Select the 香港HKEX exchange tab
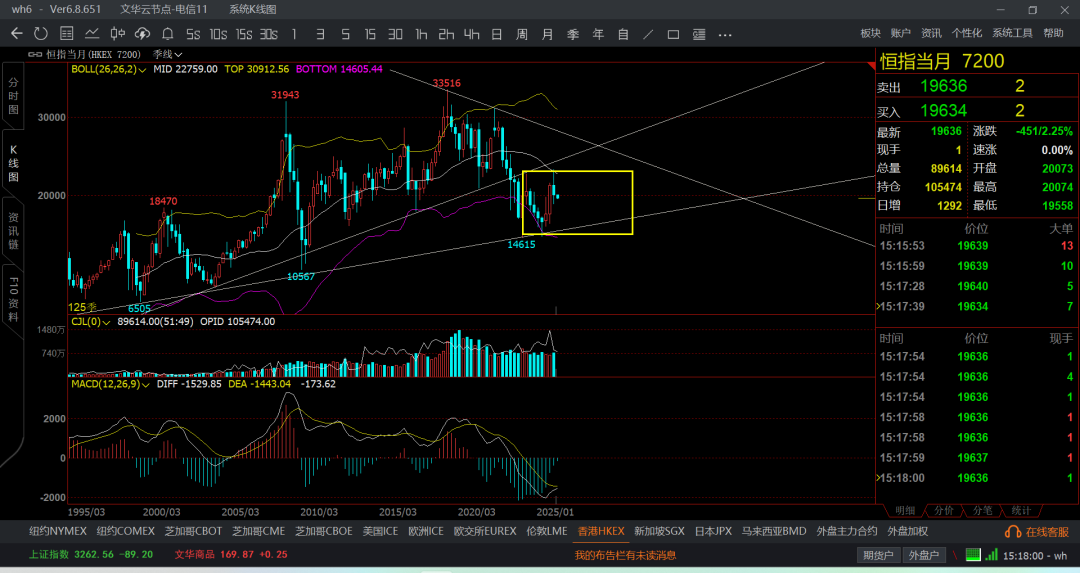 601,531
